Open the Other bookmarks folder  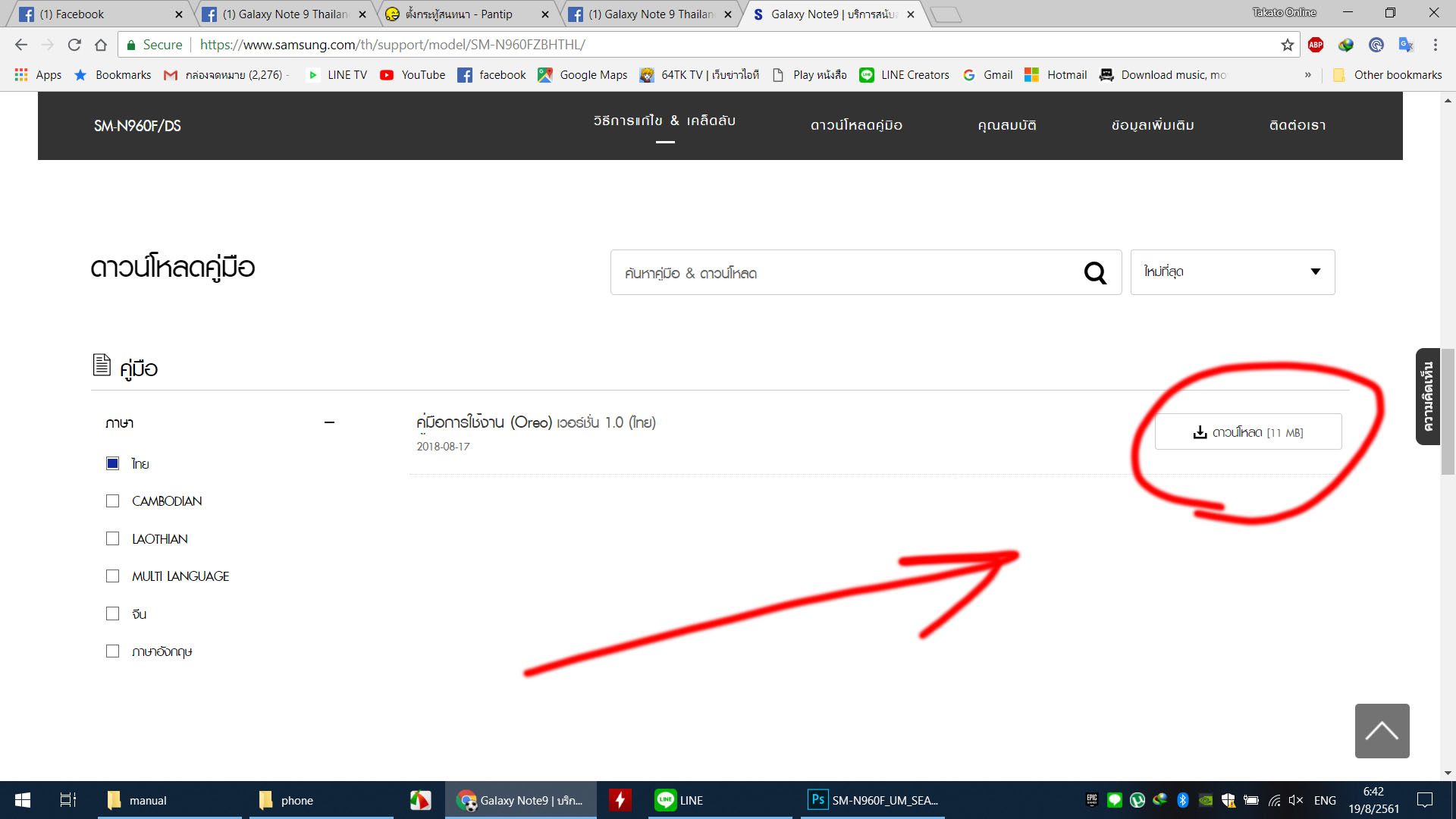tap(1388, 74)
